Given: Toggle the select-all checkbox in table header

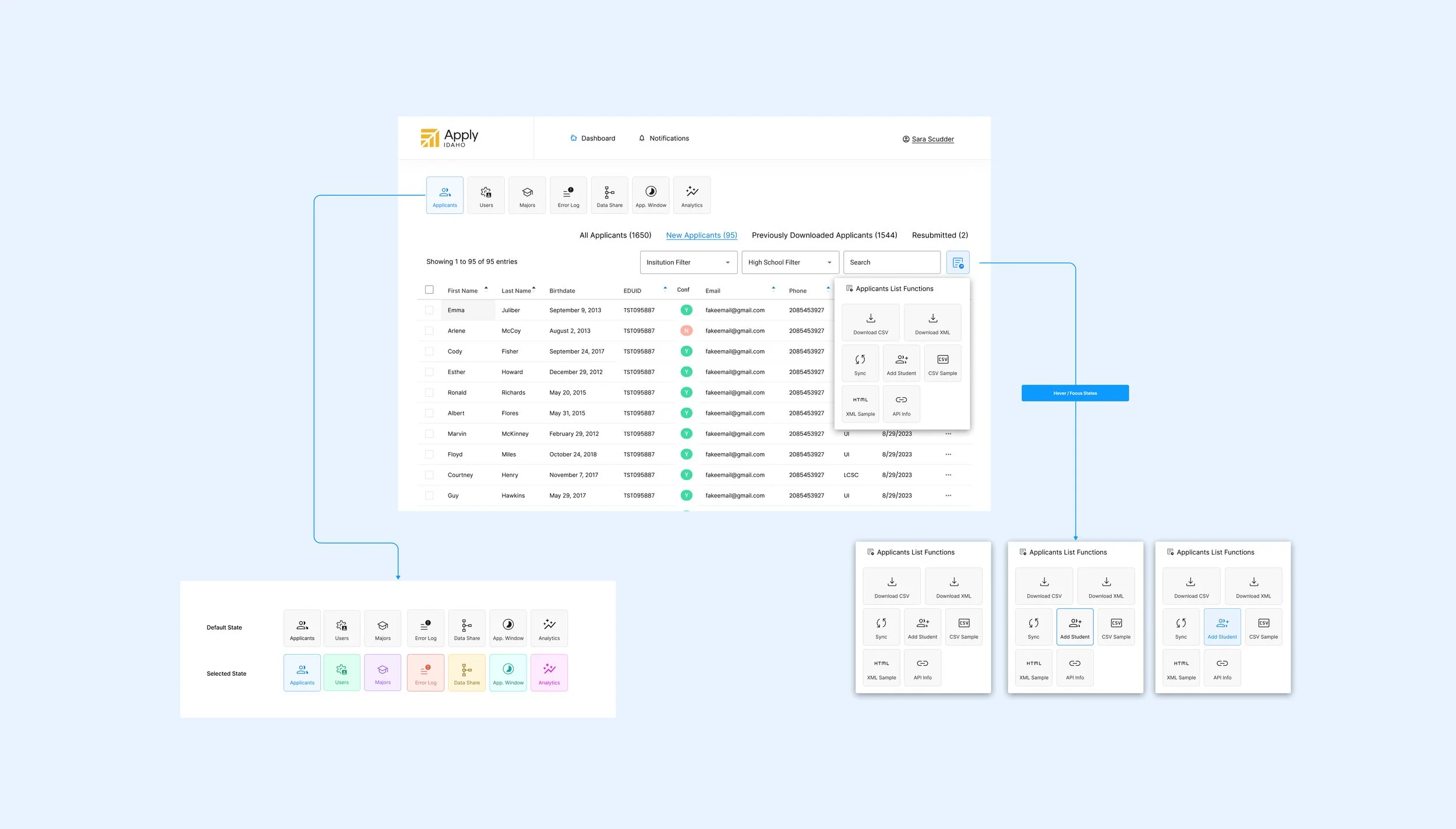Looking at the screenshot, I should tap(429, 290).
